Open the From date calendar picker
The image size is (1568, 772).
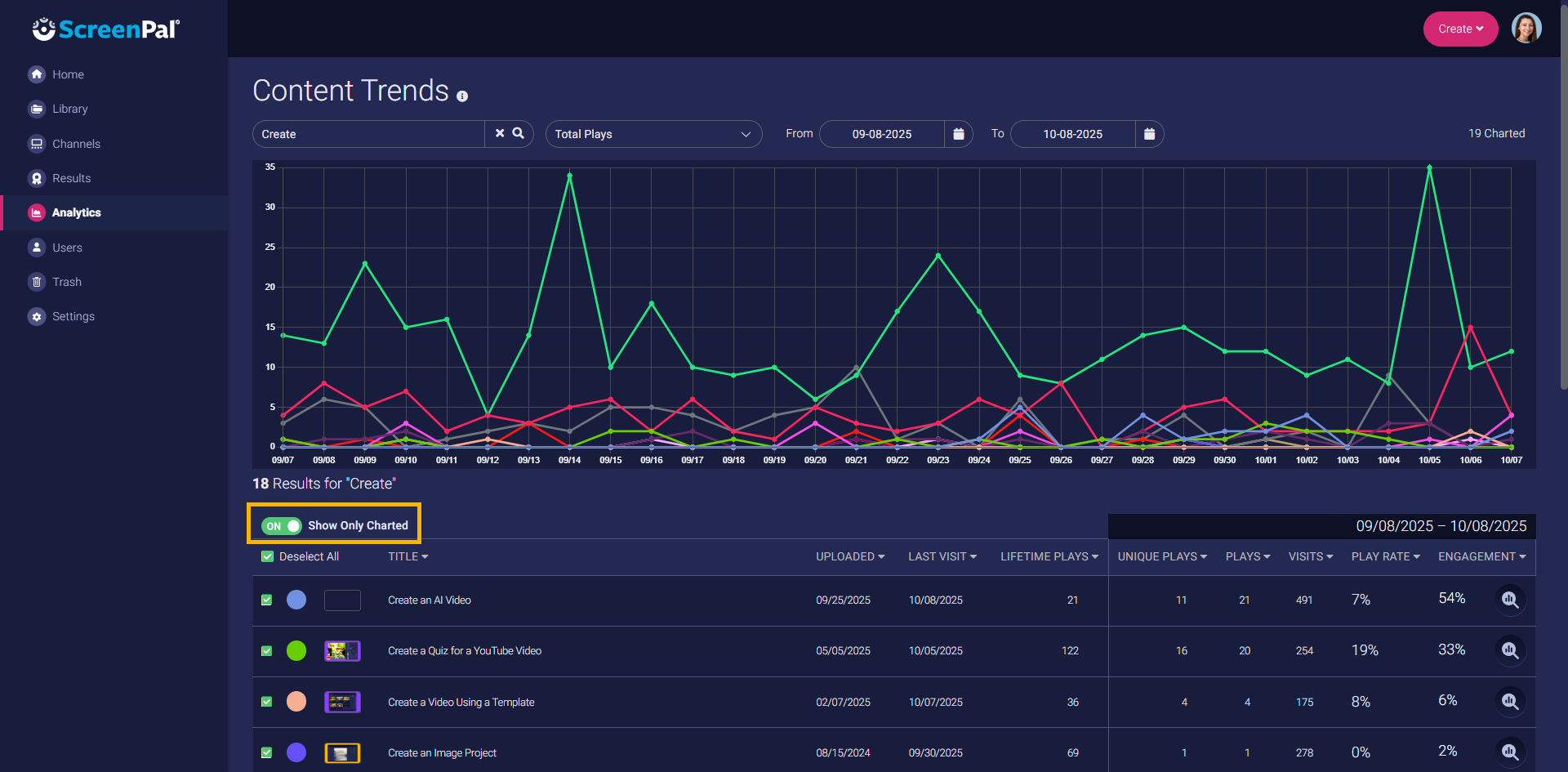pyautogui.click(x=958, y=134)
